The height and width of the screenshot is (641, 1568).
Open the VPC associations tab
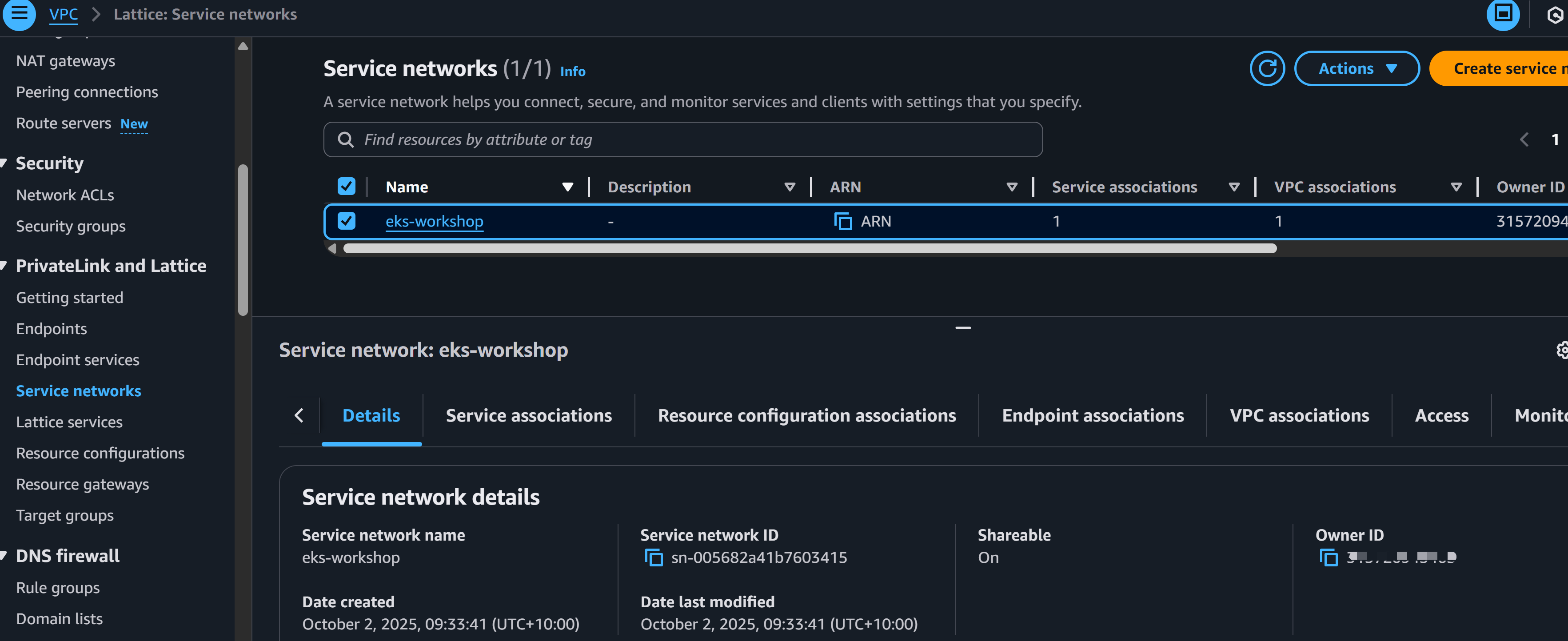point(1299,415)
